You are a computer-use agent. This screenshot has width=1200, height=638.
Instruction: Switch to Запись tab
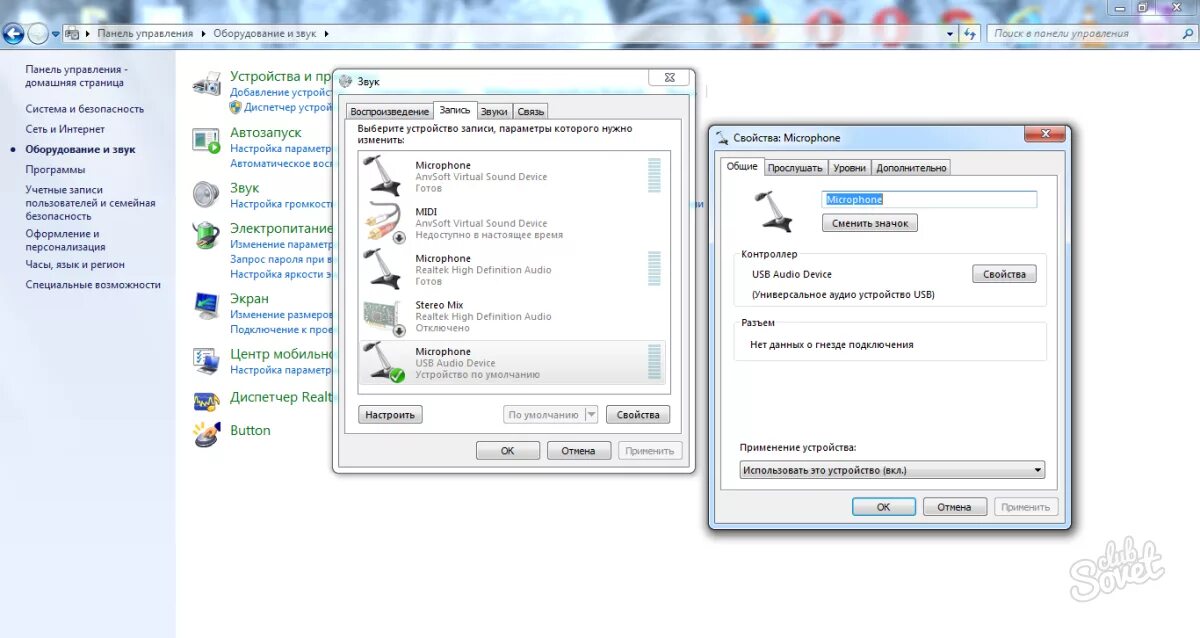[x=455, y=110]
